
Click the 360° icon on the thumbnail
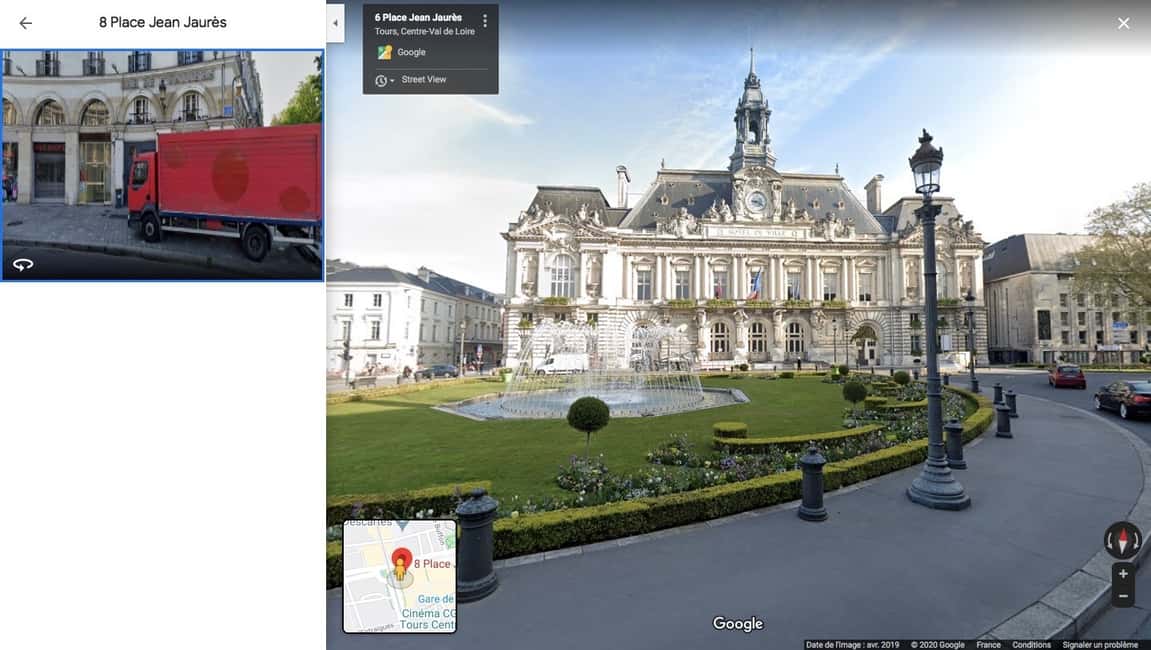pyautogui.click(x=22, y=264)
